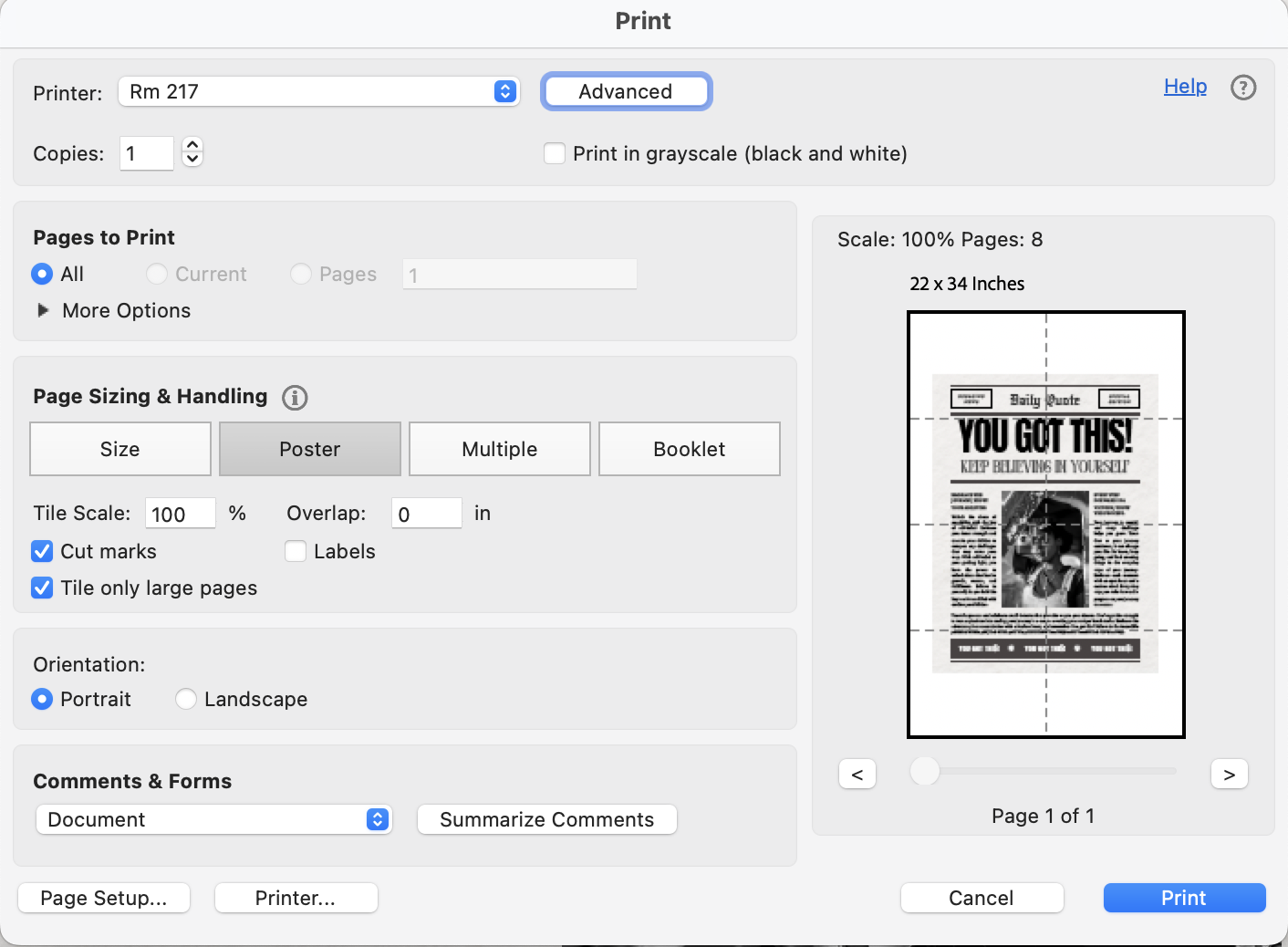Click the Copies stepper up arrow
Viewport: 1288px width, 947px height.
point(192,146)
